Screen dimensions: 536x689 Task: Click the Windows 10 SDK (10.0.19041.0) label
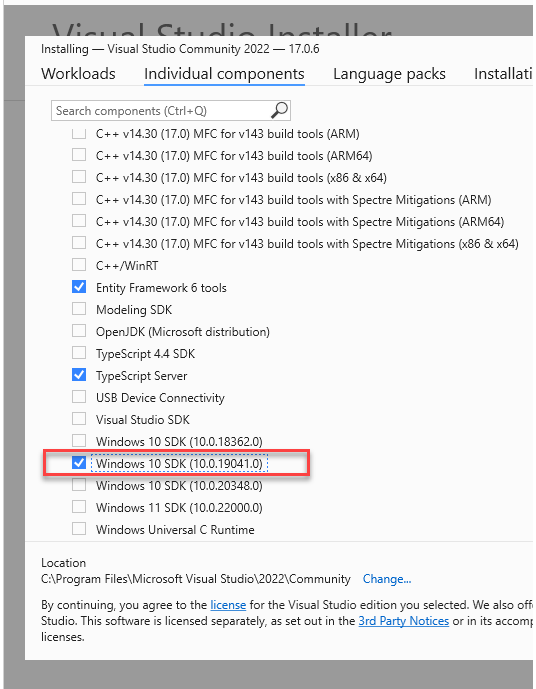179,464
